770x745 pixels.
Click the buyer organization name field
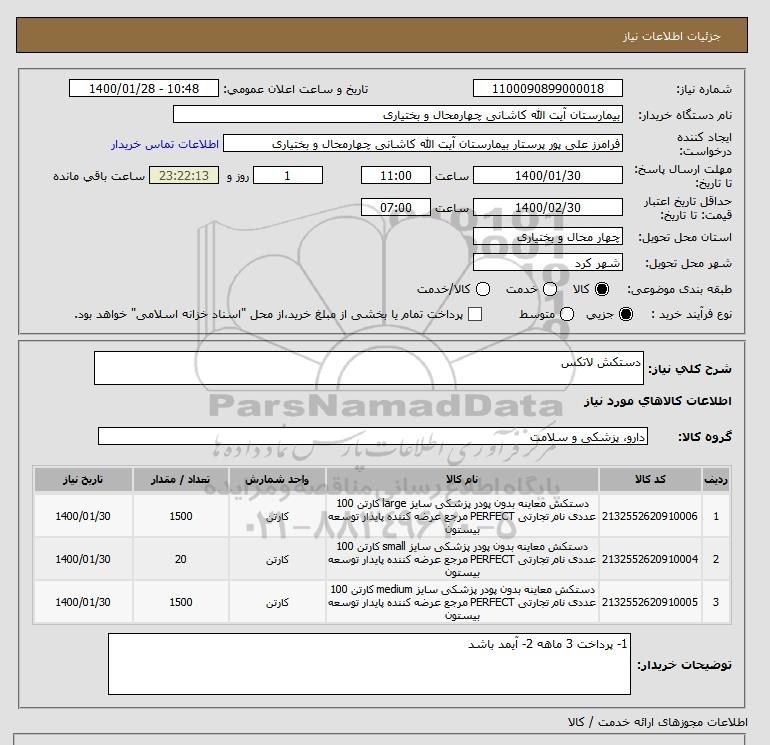398,114
